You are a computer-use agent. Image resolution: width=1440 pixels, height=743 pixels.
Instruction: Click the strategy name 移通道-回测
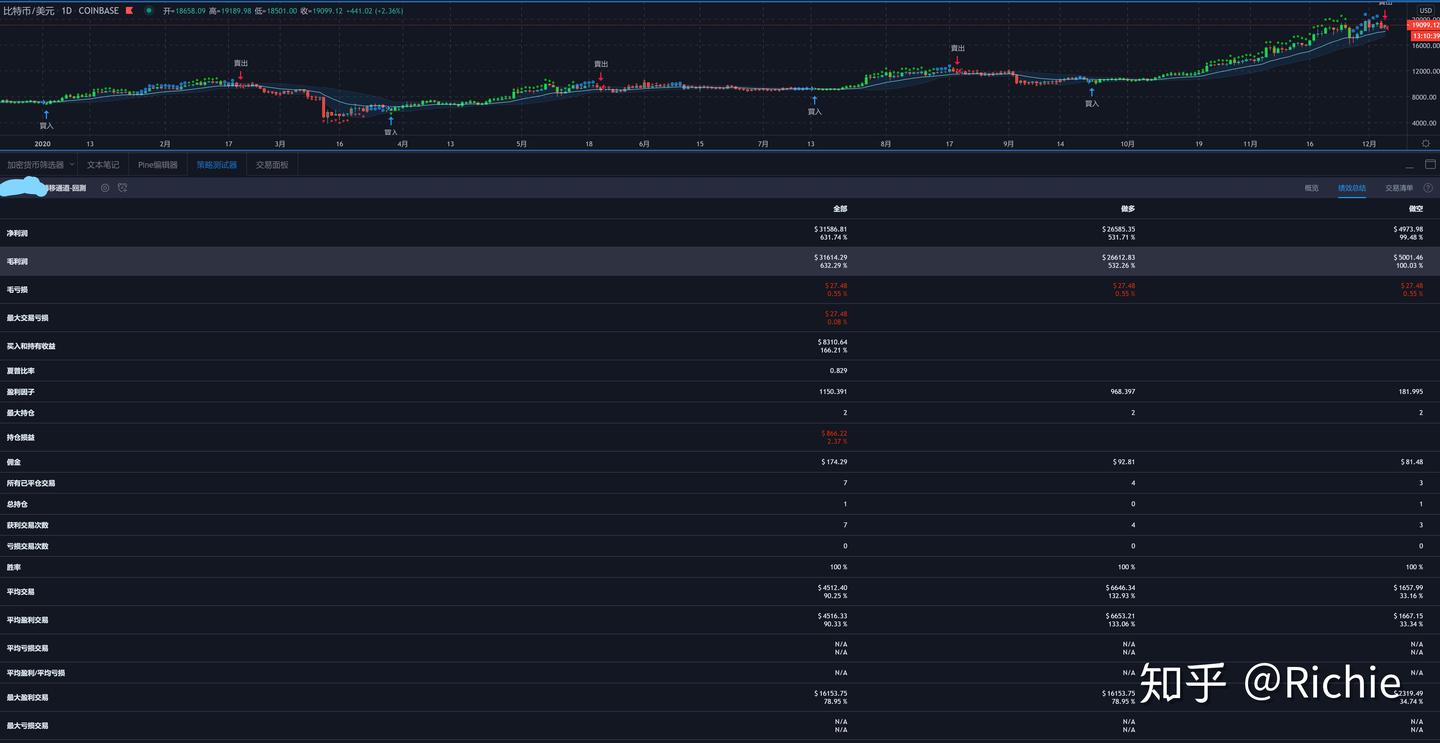tap(68, 187)
